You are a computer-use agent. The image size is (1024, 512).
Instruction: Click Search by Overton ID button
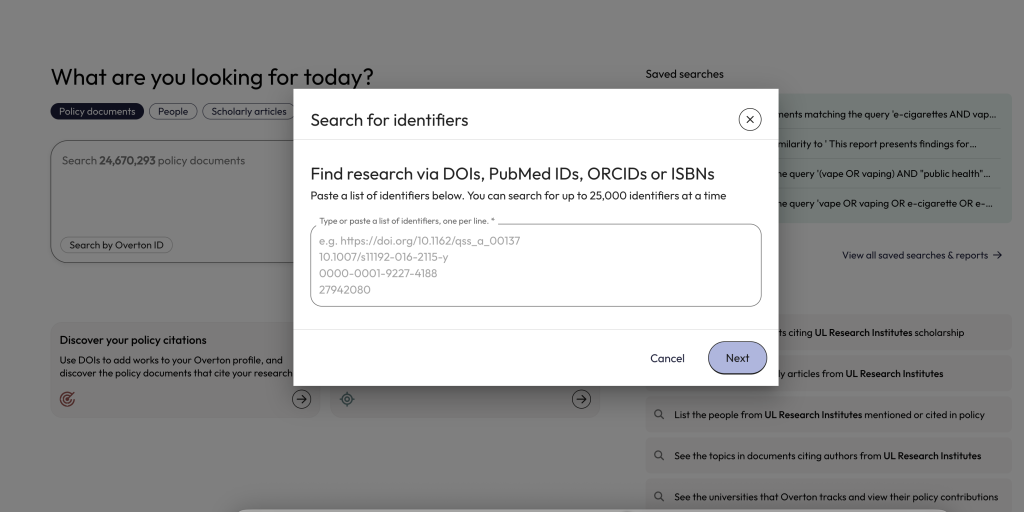point(116,245)
